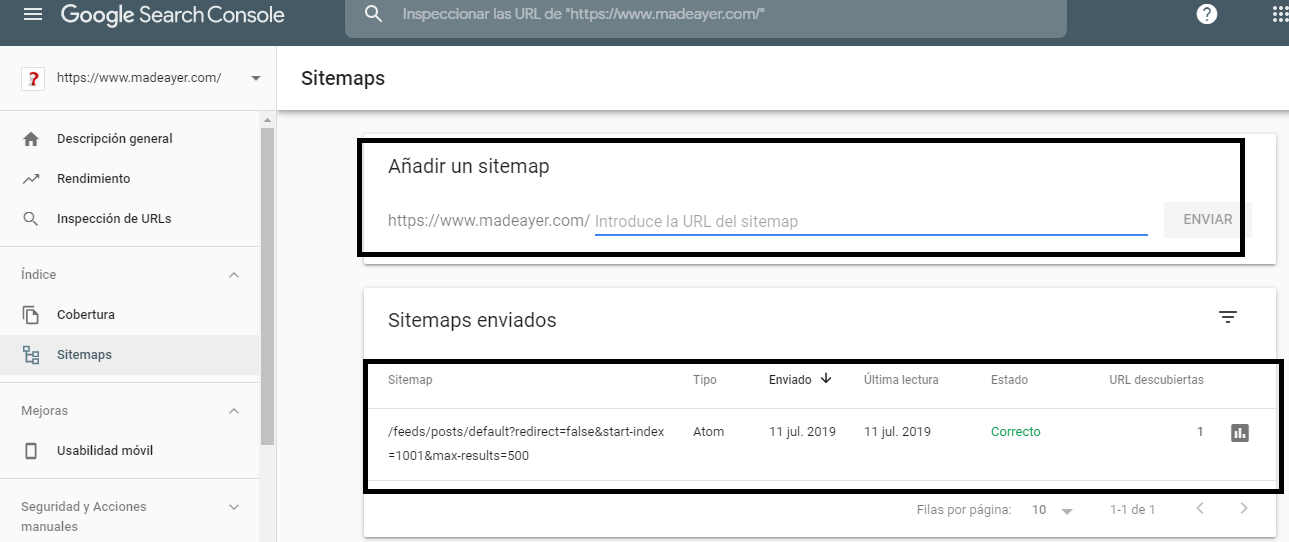
Task: Click the Google Search Console logo
Action: pyautogui.click(x=173, y=15)
